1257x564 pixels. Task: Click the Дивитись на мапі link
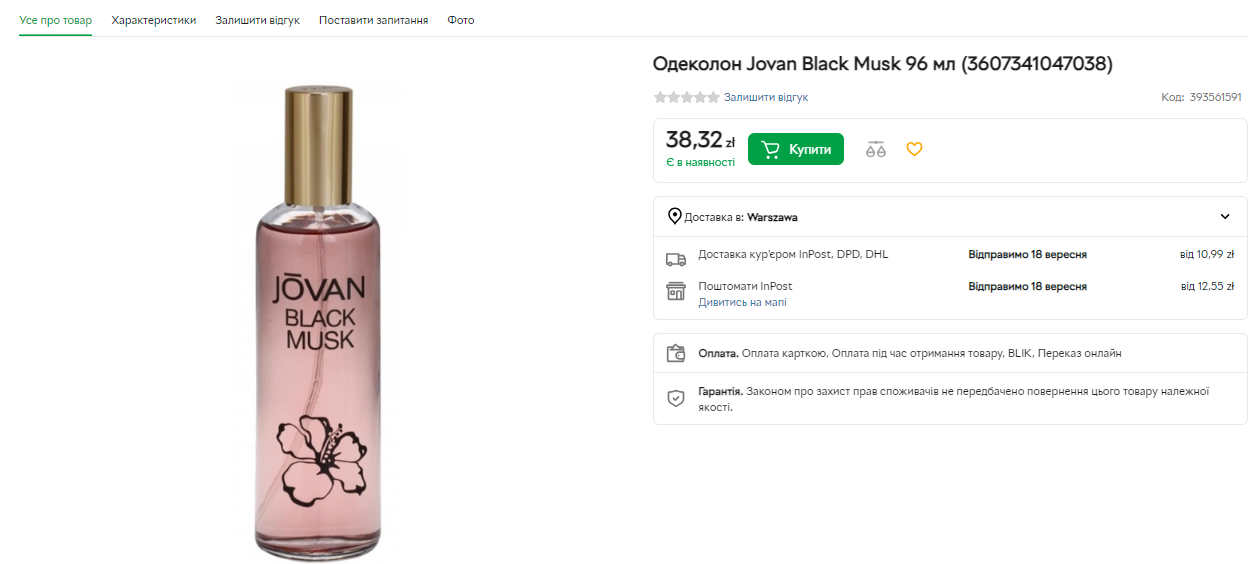point(742,302)
